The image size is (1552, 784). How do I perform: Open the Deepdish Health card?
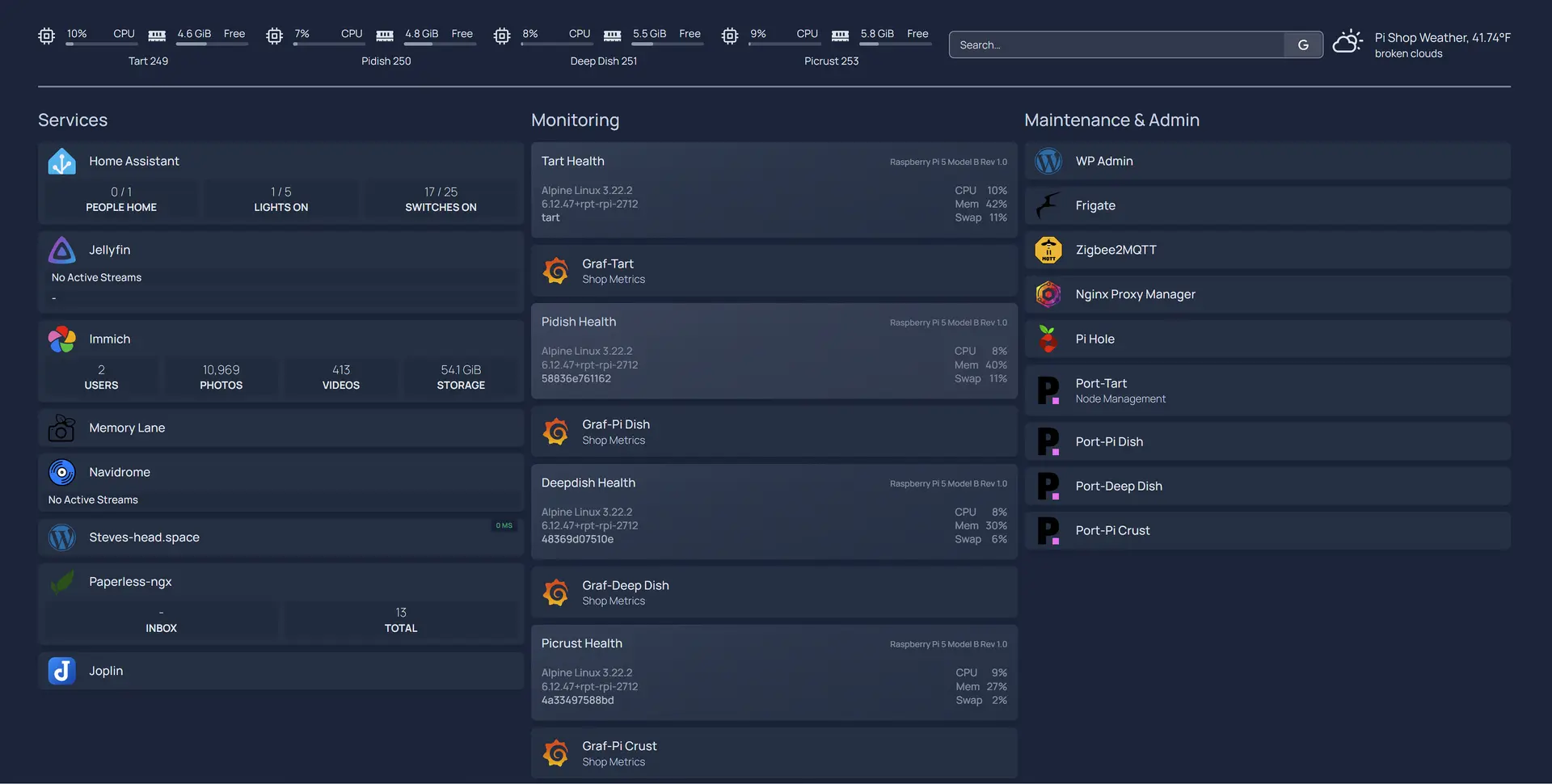click(x=774, y=512)
